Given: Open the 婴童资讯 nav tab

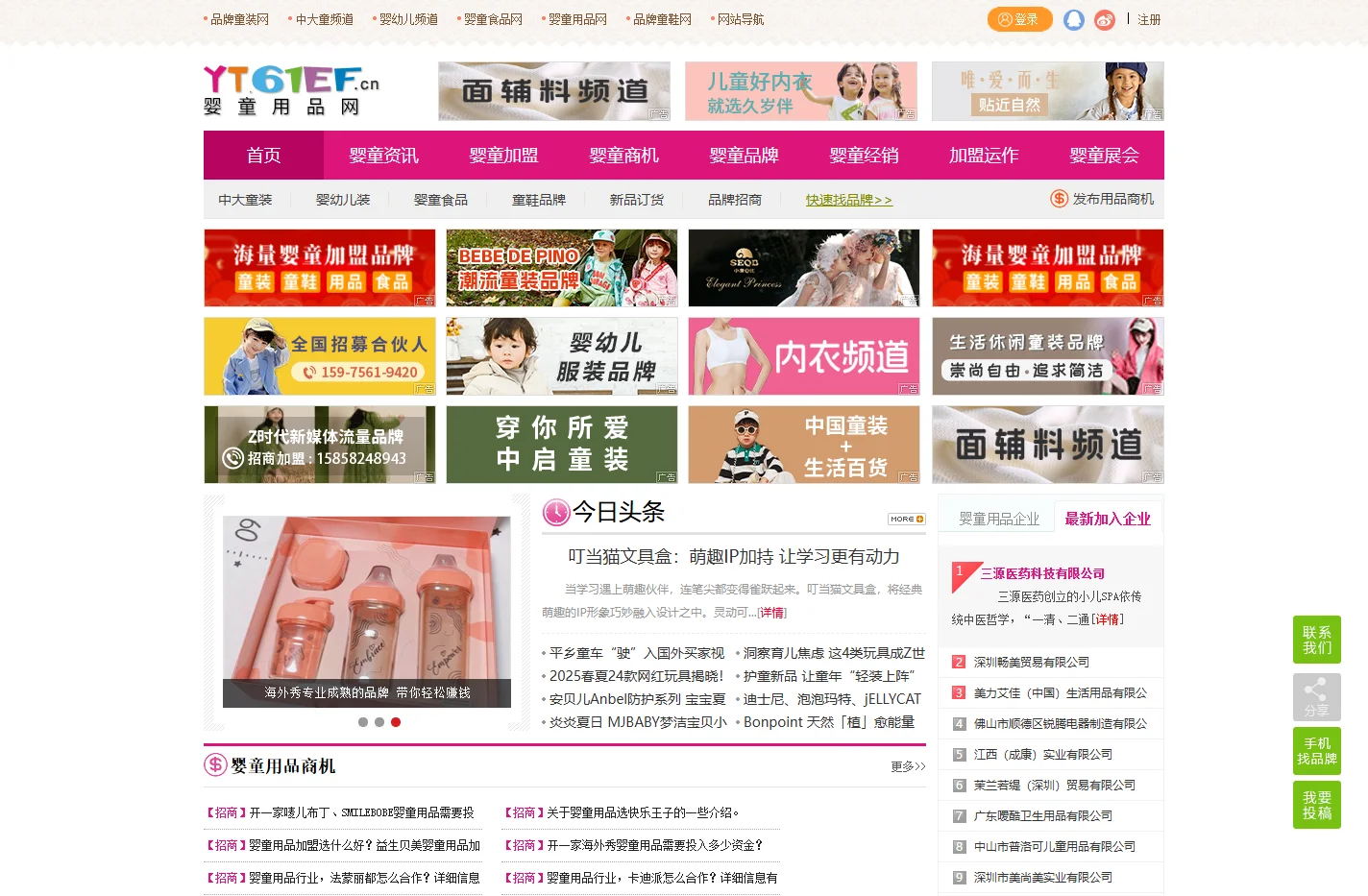Looking at the screenshot, I should point(383,156).
